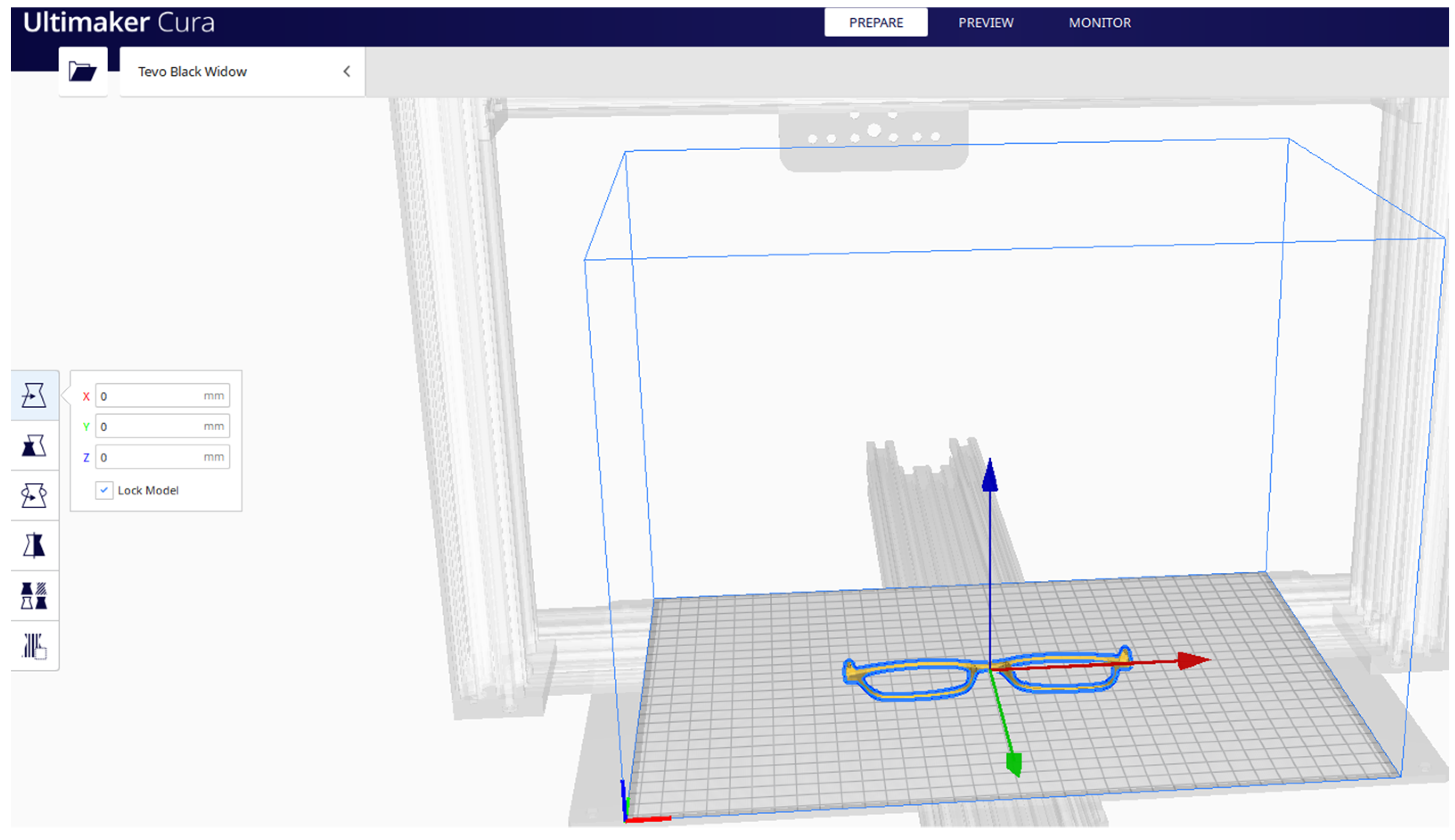Select the Mirror tool icon
The height and width of the screenshot is (840, 1455).
(x=34, y=546)
